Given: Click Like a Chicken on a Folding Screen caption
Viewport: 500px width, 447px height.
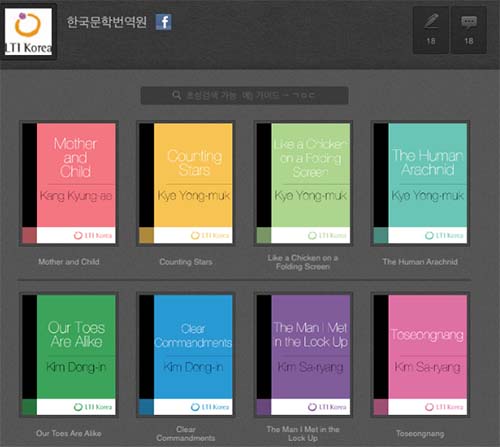Looking at the screenshot, I should click(x=303, y=262).
